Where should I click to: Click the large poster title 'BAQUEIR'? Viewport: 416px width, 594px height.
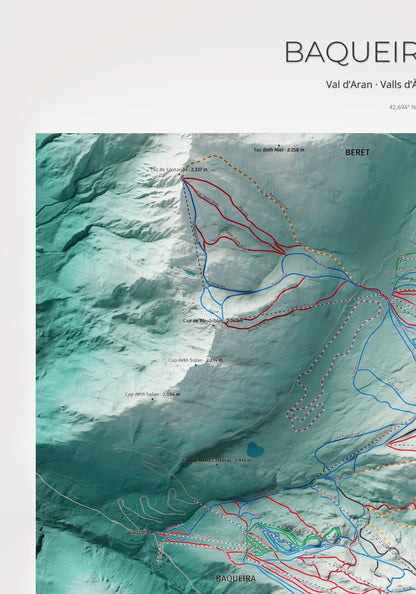[x=350, y=52]
